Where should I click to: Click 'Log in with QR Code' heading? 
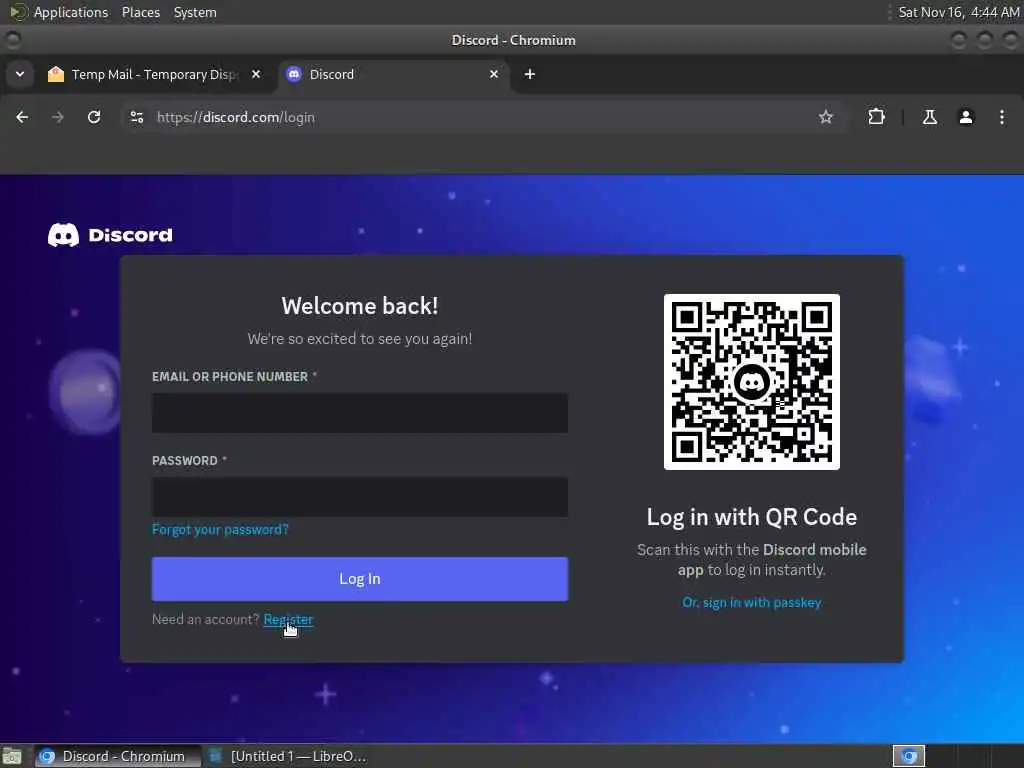[752, 517]
